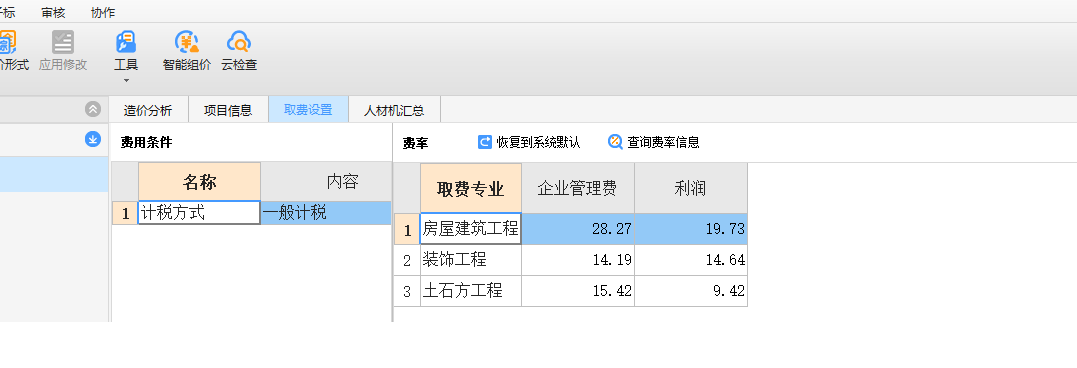Click the 9.42 profit value

(691, 291)
